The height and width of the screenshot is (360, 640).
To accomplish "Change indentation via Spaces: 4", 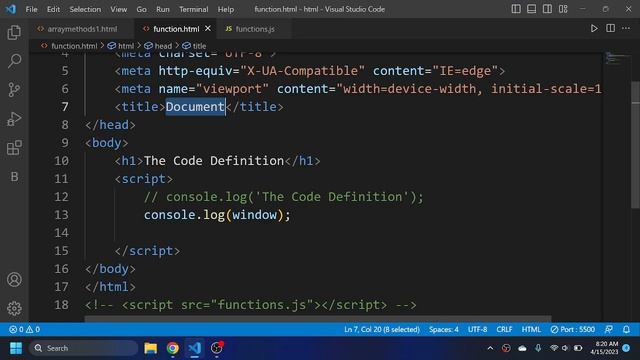I will click(x=444, y=329).
